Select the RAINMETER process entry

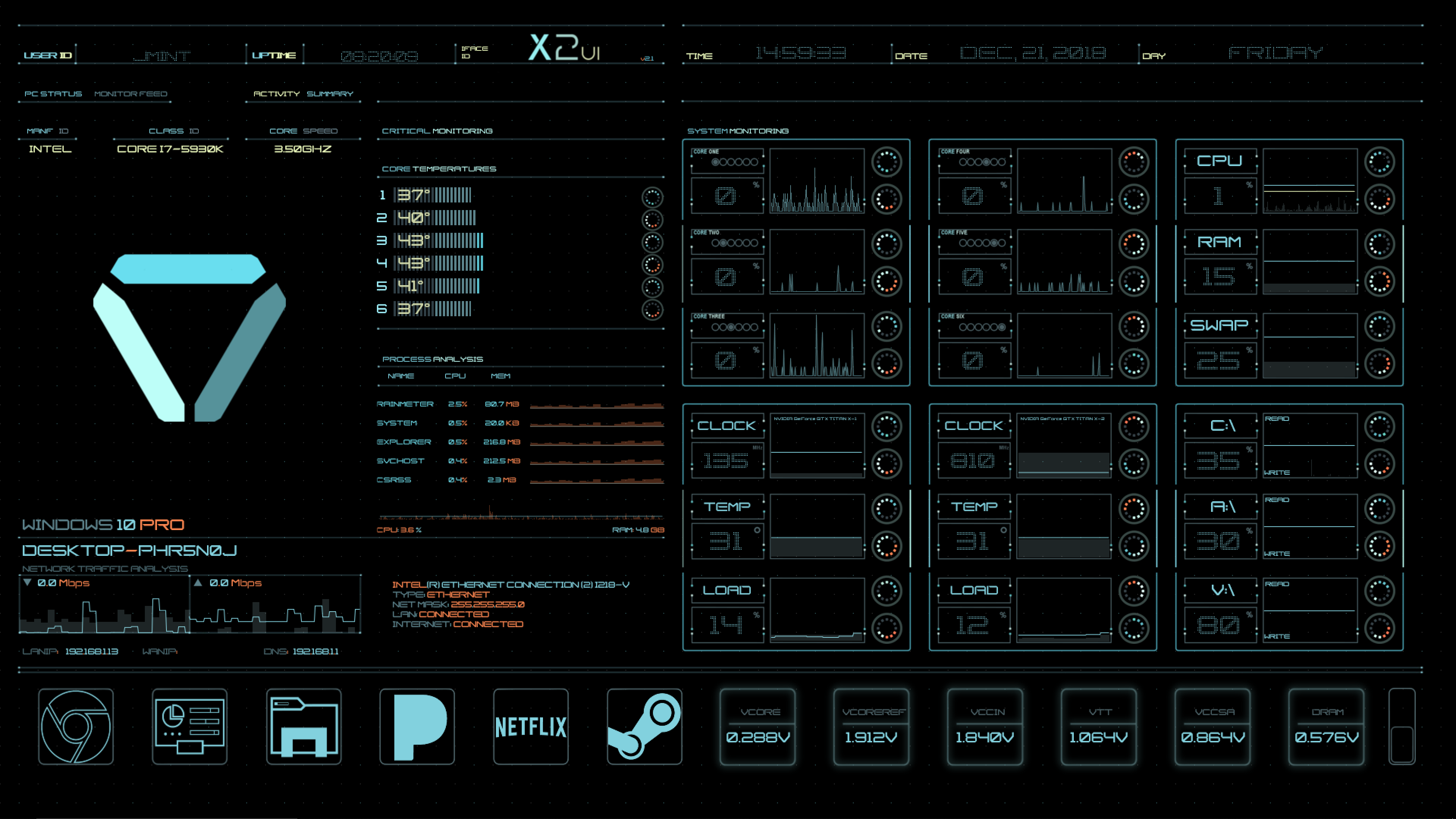click(405, 404)
